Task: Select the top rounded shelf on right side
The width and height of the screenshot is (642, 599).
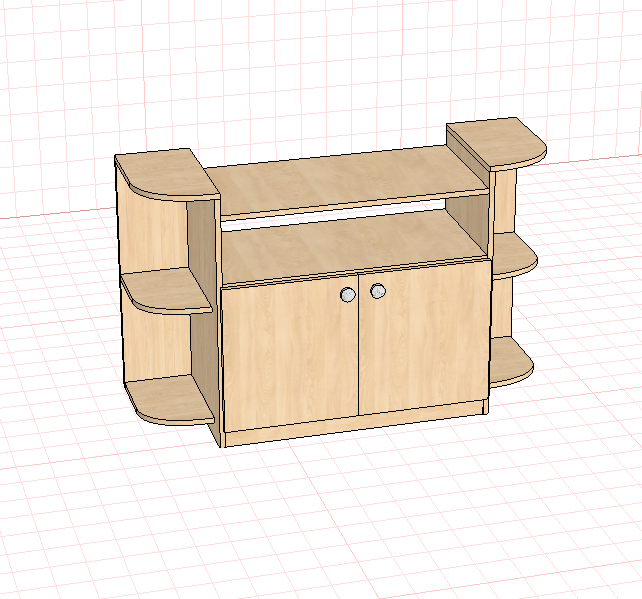Action: coord(497,144)
